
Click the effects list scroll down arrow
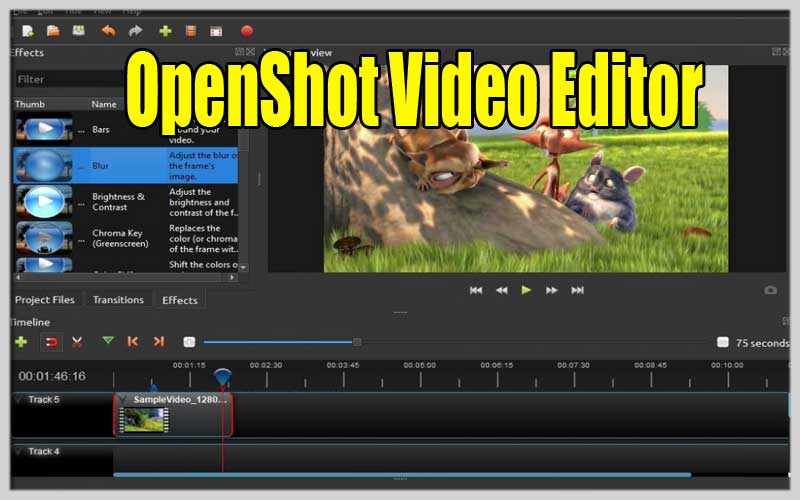(x=243, y=267)
